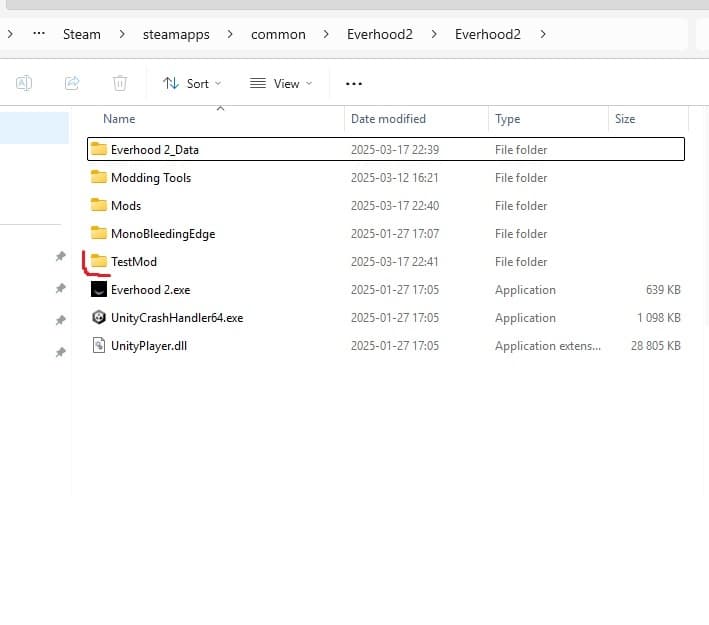Viewport: 709px width, 625px height.
Task: Sort by Date modified column header
Action: click(x=388, y=119)
